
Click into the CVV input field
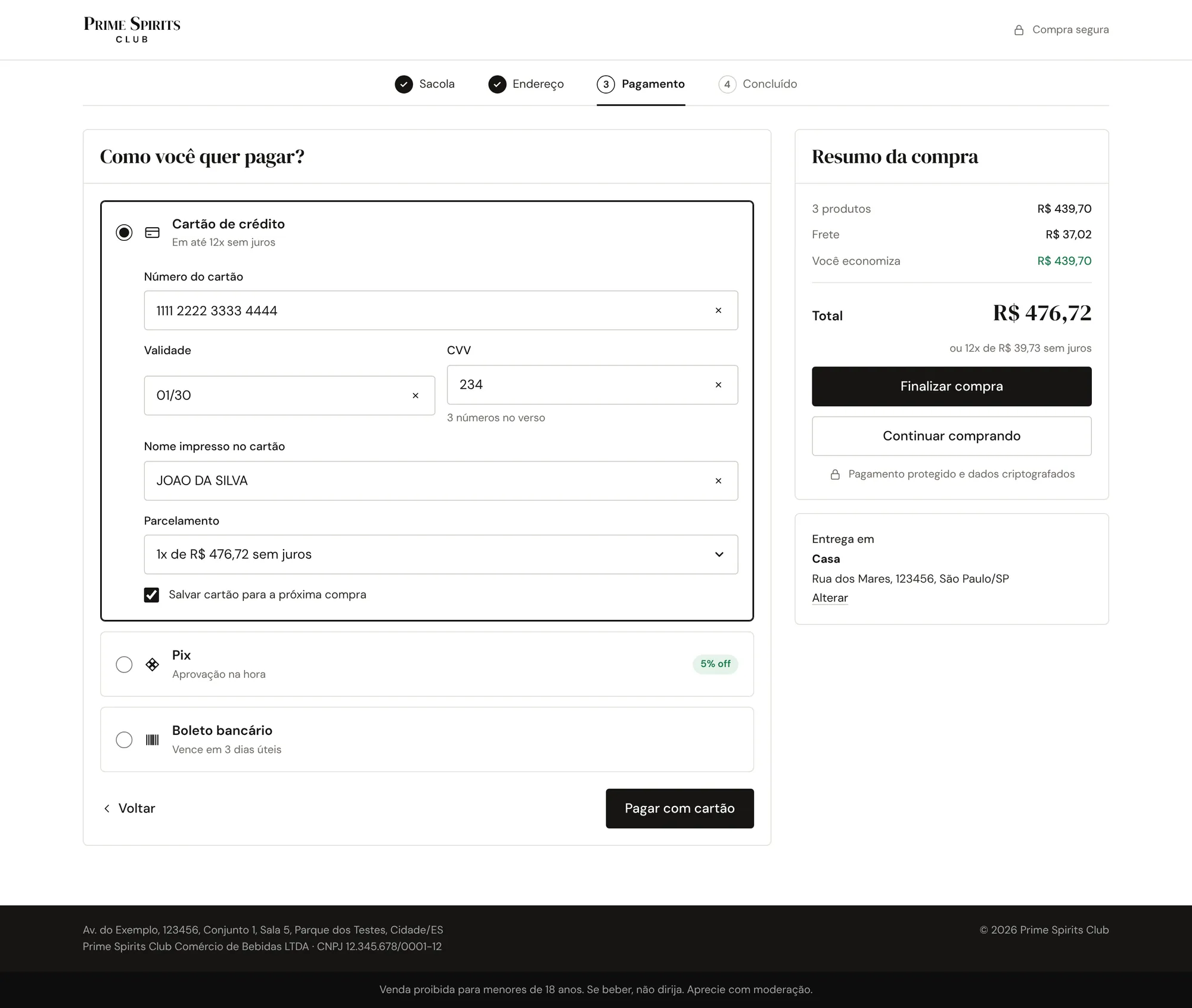(592, 385)
